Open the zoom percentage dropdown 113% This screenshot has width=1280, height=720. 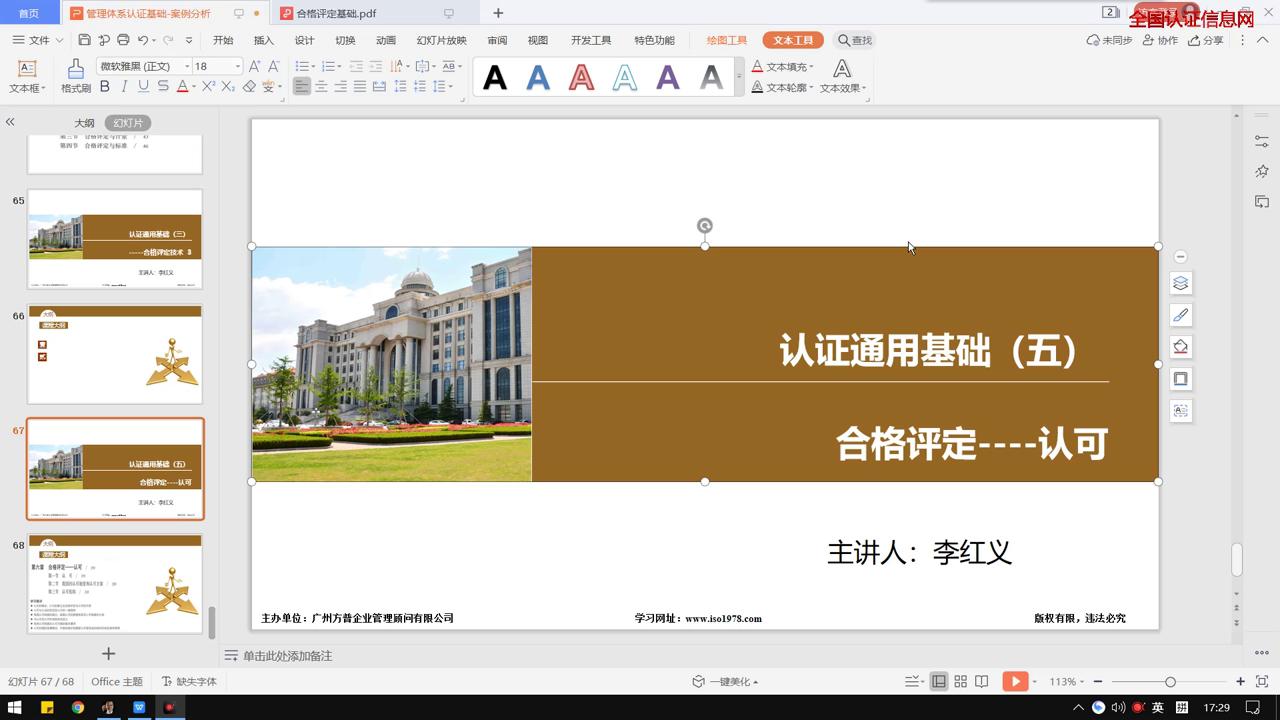point(1066,681)
